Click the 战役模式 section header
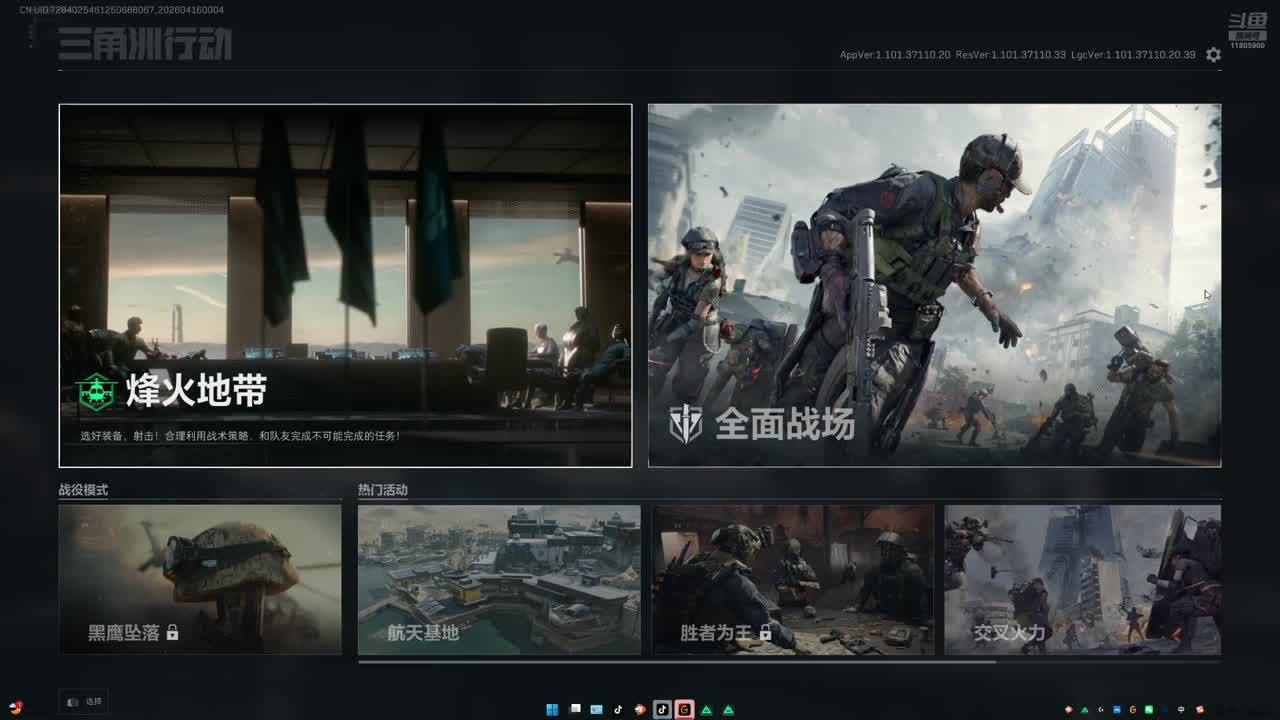Image resolution: width=1280 pixels, height=720 pixels. point(83,490)
